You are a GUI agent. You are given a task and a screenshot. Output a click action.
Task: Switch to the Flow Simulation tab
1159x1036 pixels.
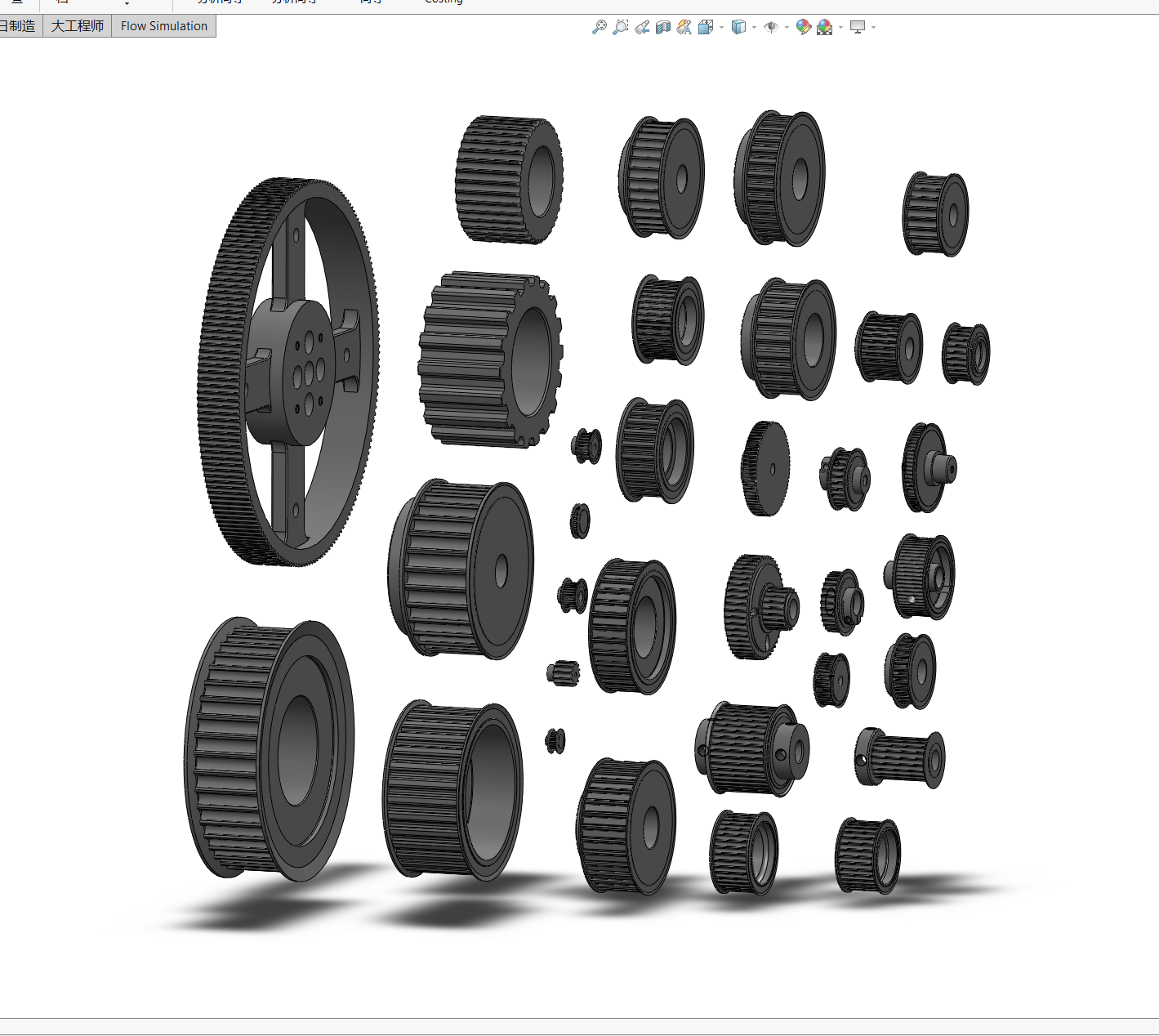(x=164, y=26)
